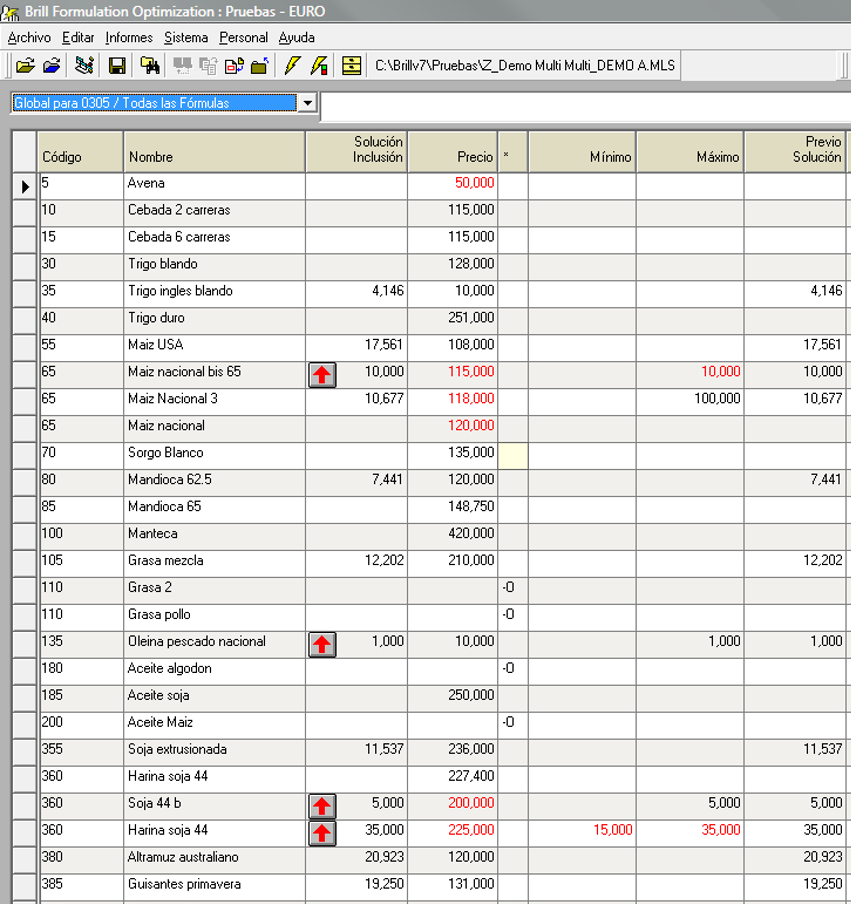Open the Global para 0305 formula dropdown
This screenshot has height=904, width=851.
pos(307,103)
